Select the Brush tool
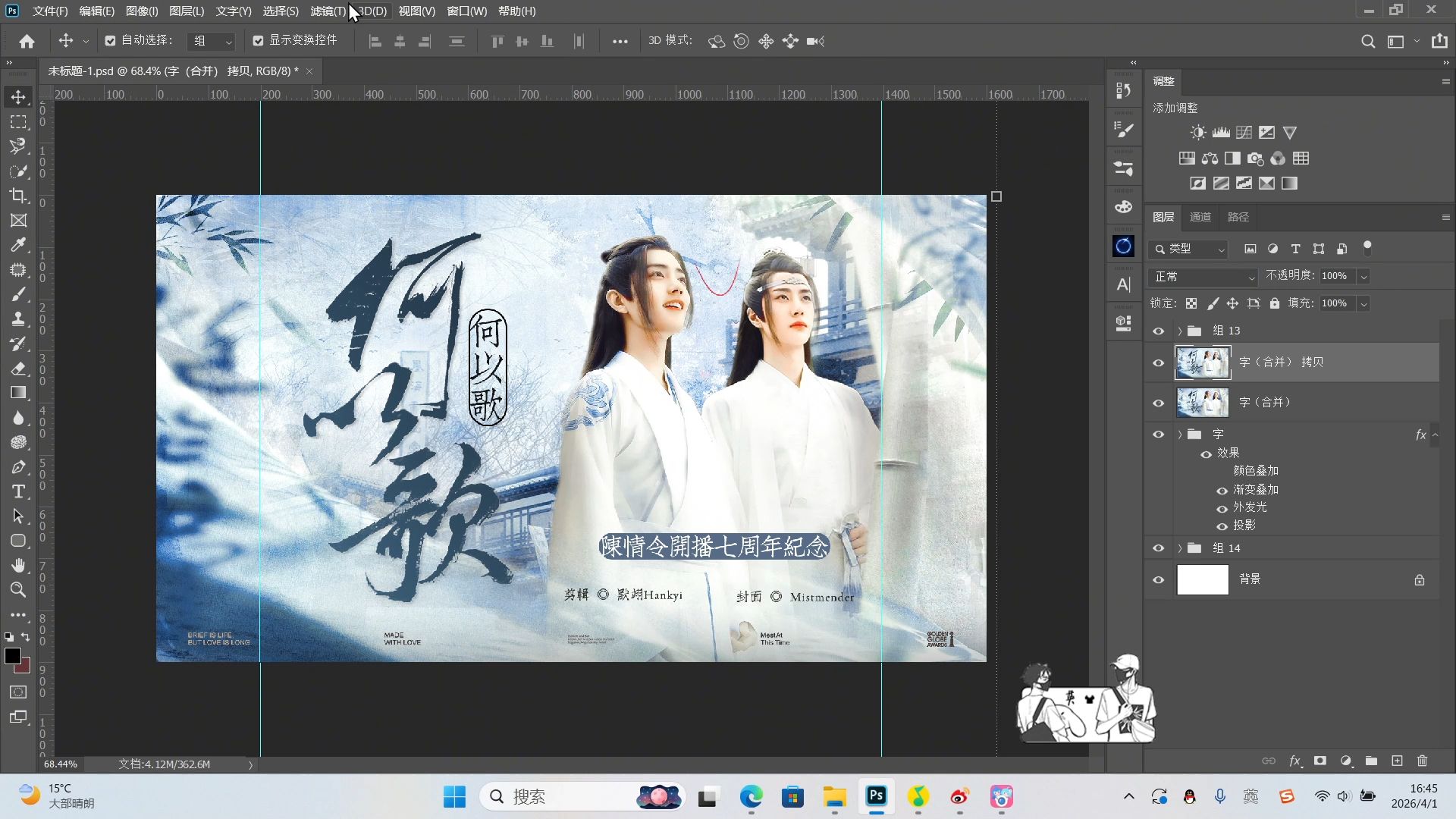The width and height of the screenshot is (1456, 819). pyautogui.click(x=18, y=294)
